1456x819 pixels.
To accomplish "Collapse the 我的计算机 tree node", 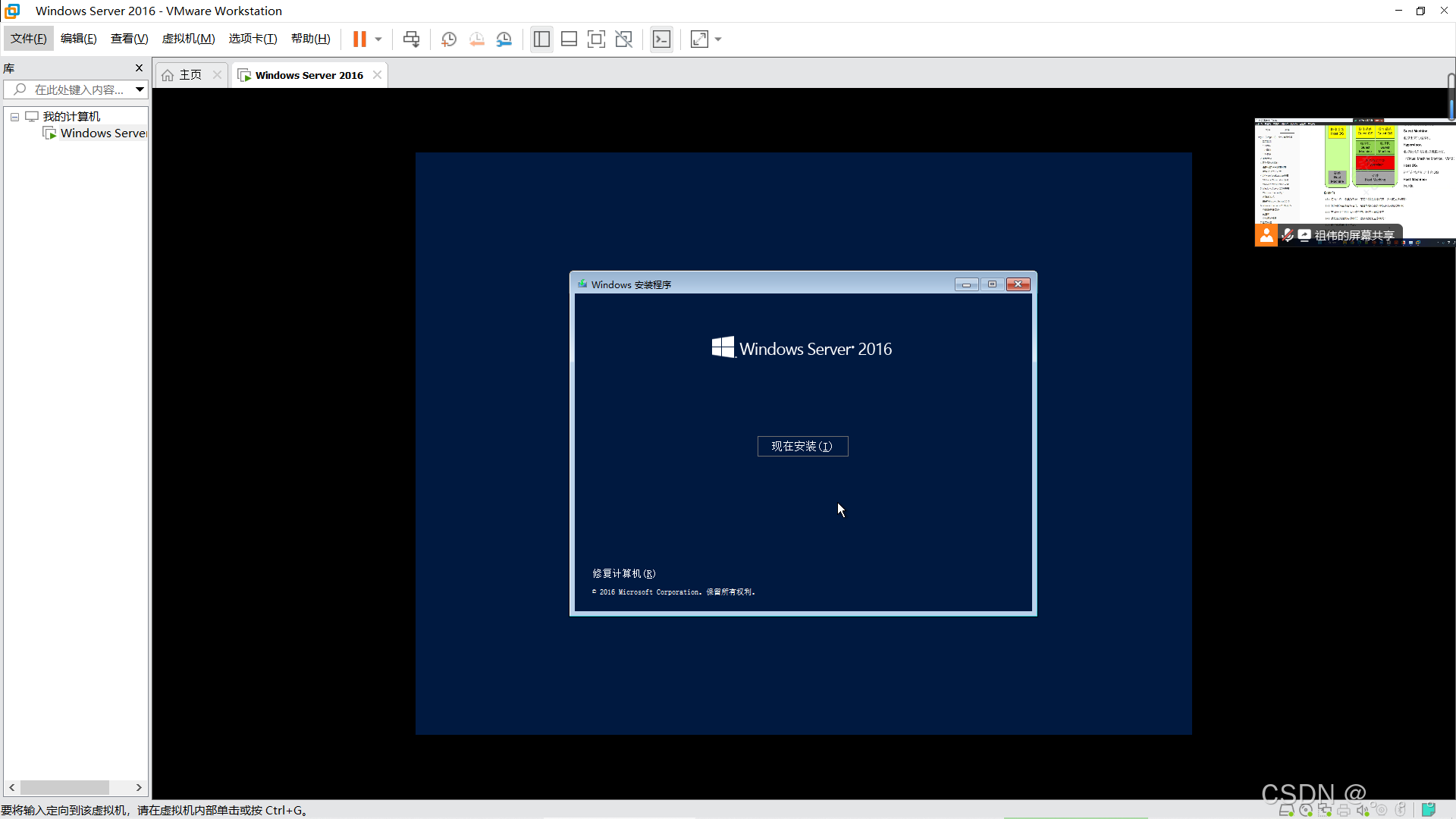I will pyautogui.click(x=14, y=117).
